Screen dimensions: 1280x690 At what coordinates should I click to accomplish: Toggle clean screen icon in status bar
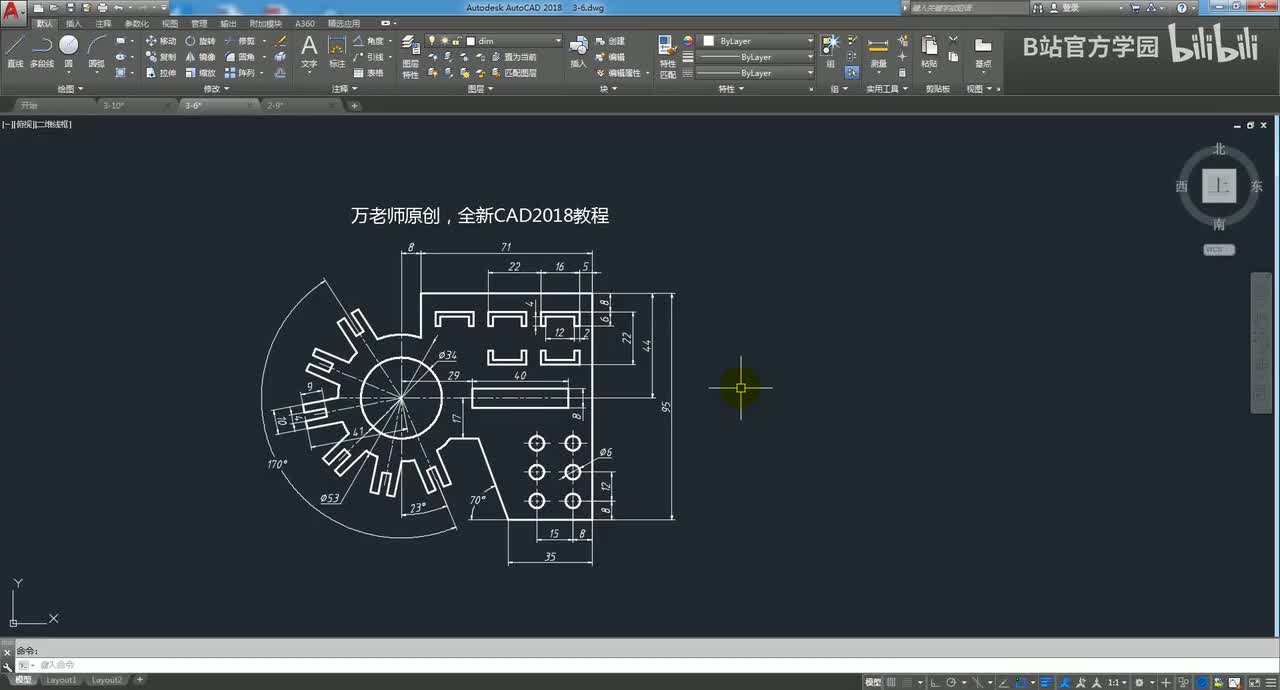[x=1256, y=681]
